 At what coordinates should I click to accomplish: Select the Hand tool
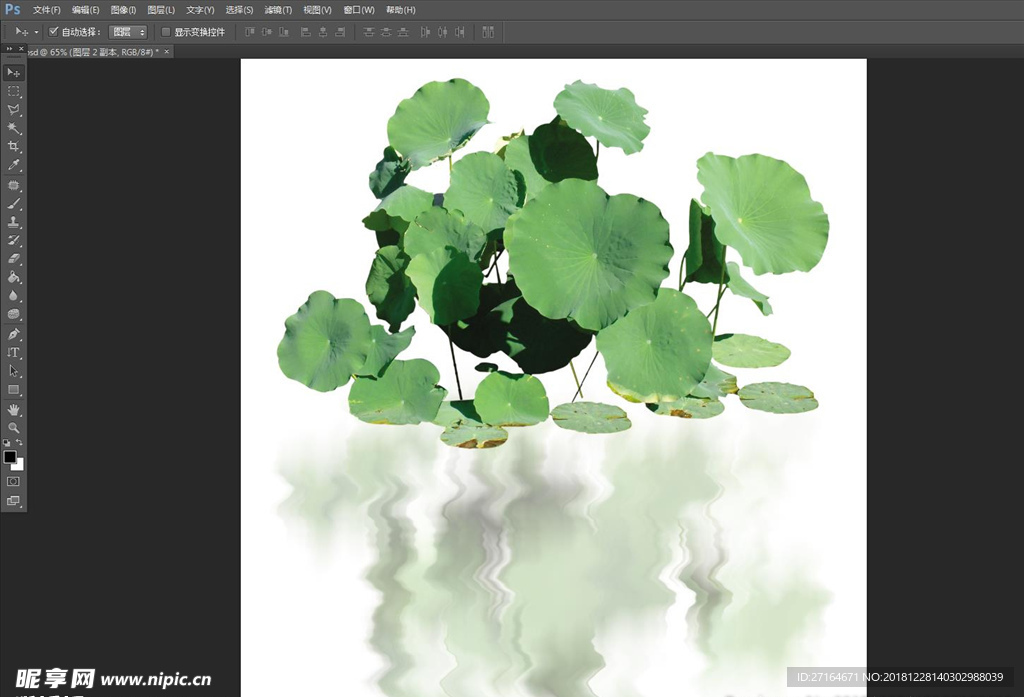click(14, 409)
